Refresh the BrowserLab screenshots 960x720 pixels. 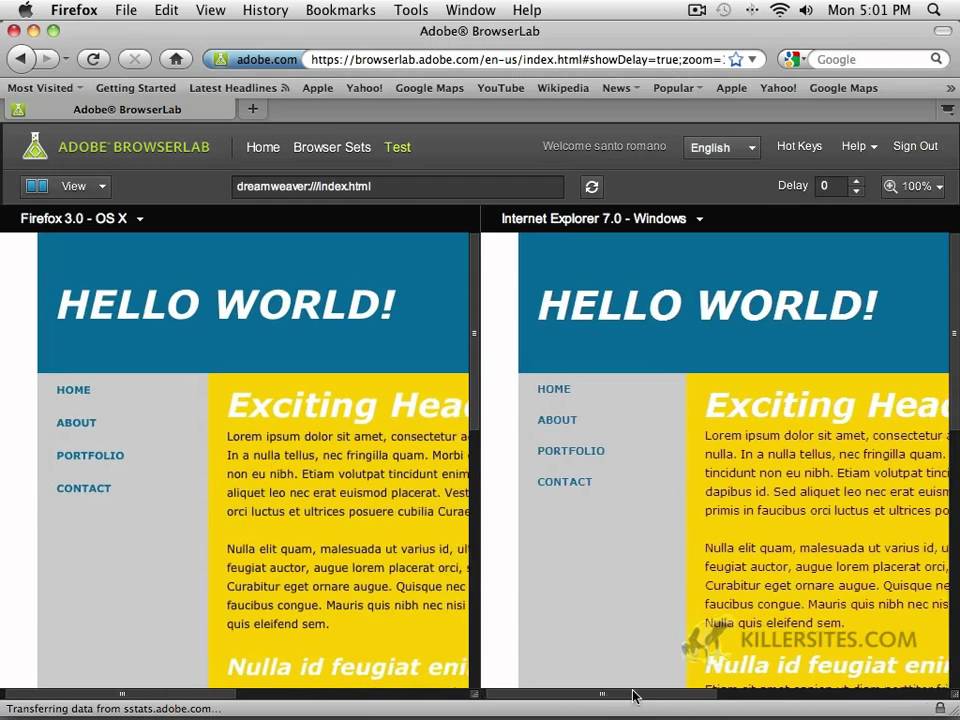pyautogui.click(x=591, y=187)
